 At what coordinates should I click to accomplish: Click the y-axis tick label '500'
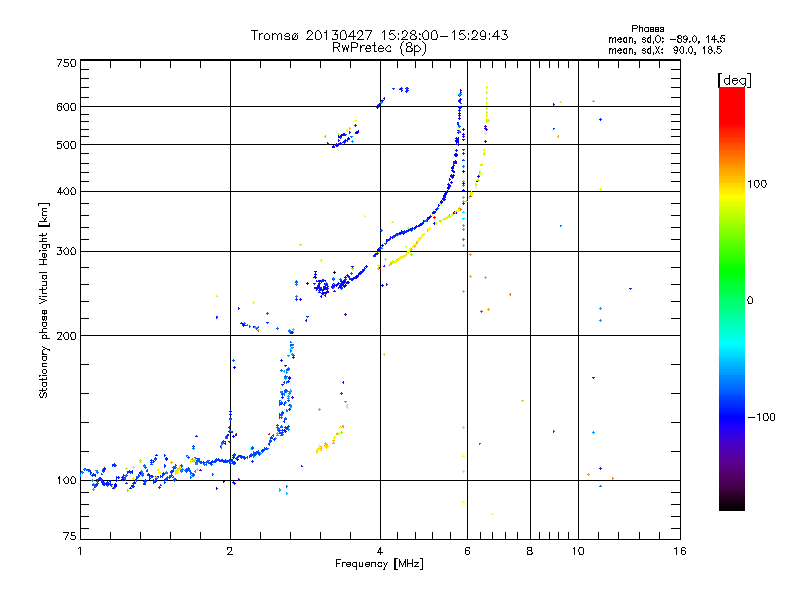[x=66, y=145]
